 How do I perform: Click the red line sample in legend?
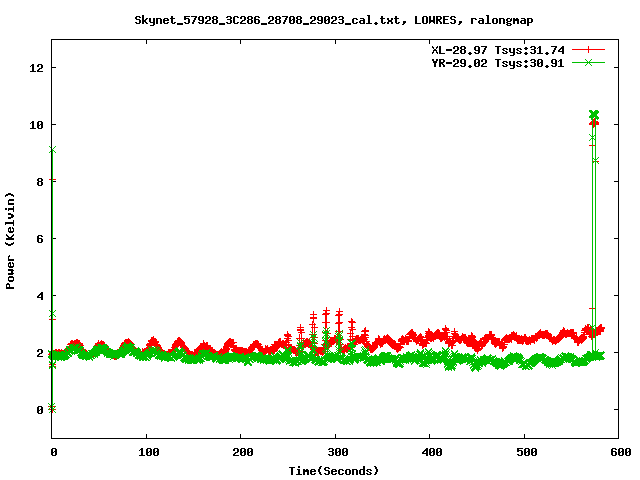coord(588,50)
